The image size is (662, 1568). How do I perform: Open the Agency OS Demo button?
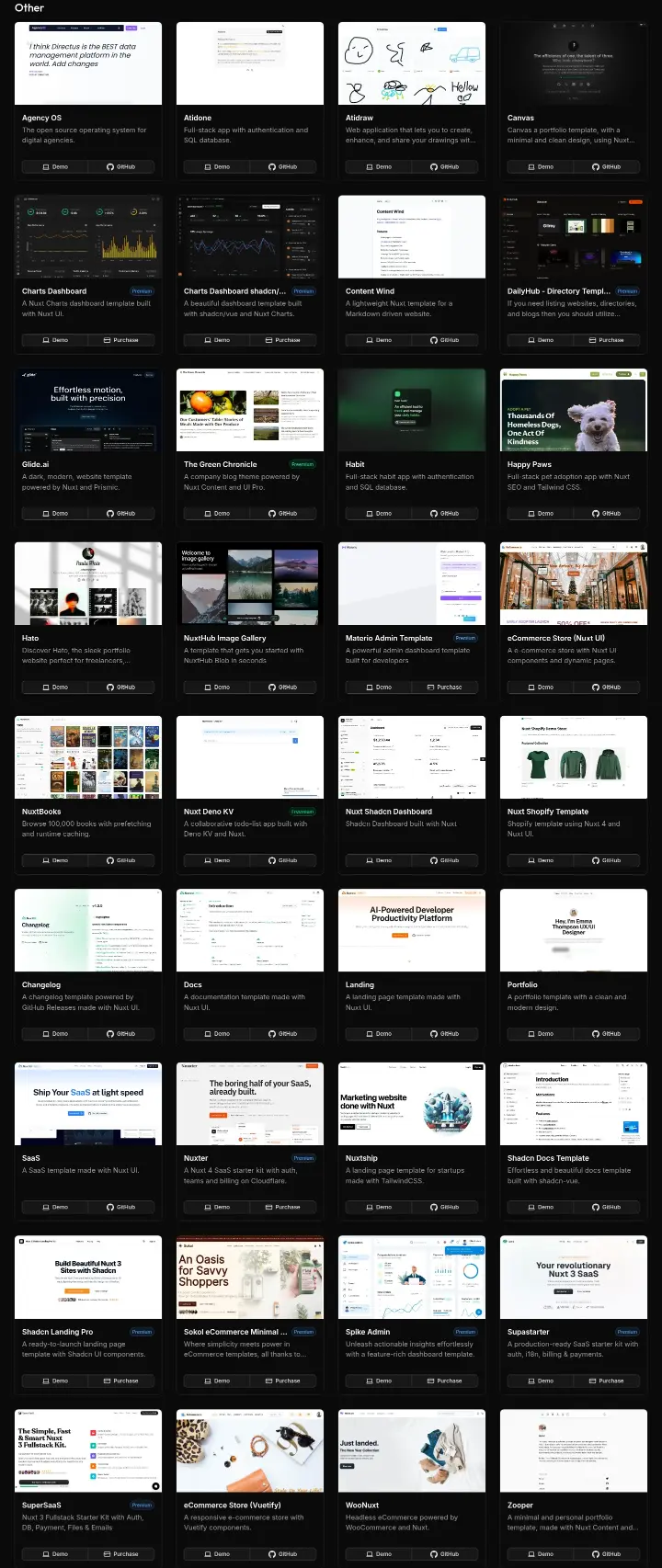pos(55,167)
